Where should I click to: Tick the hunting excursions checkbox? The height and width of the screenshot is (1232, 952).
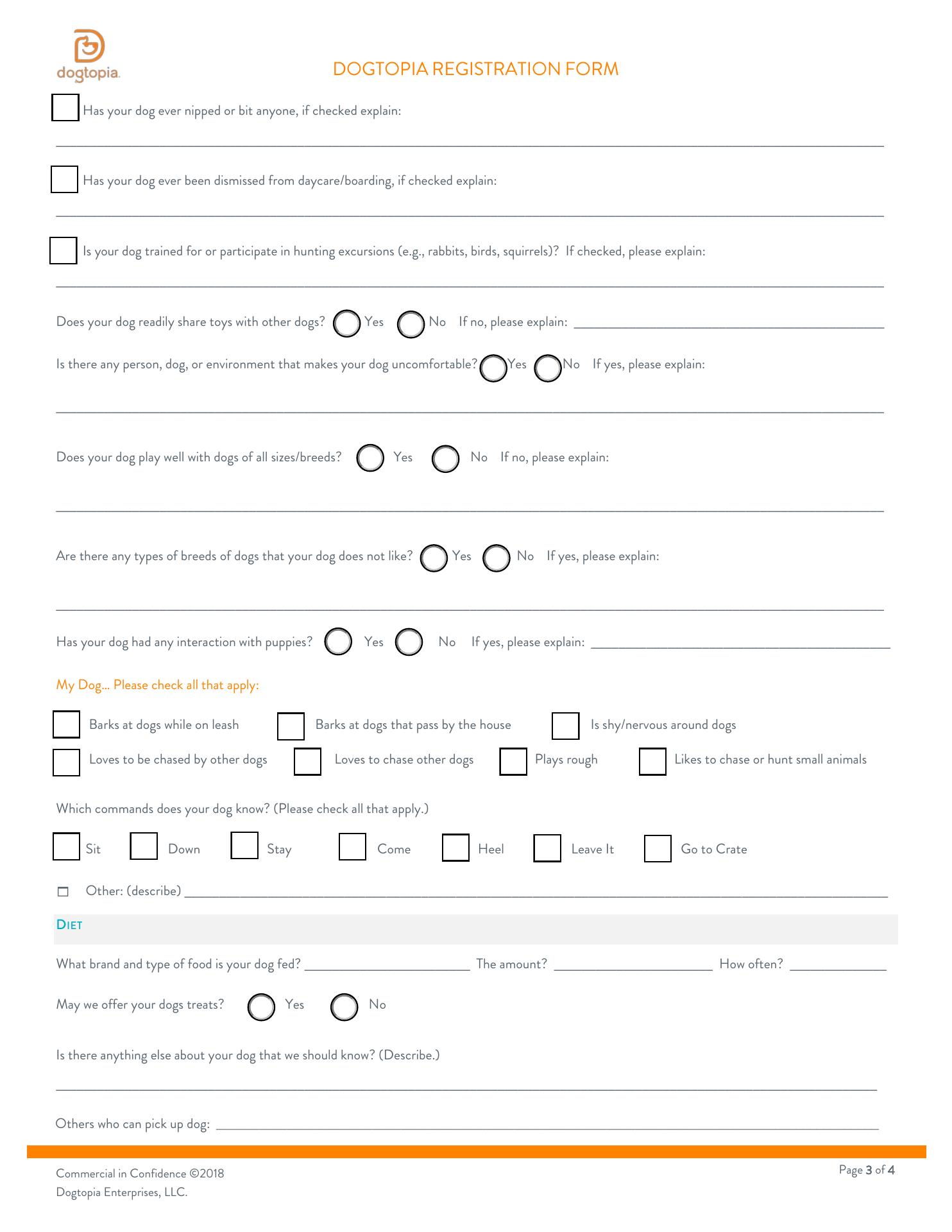pyautogui.click(x=64, y=250)
